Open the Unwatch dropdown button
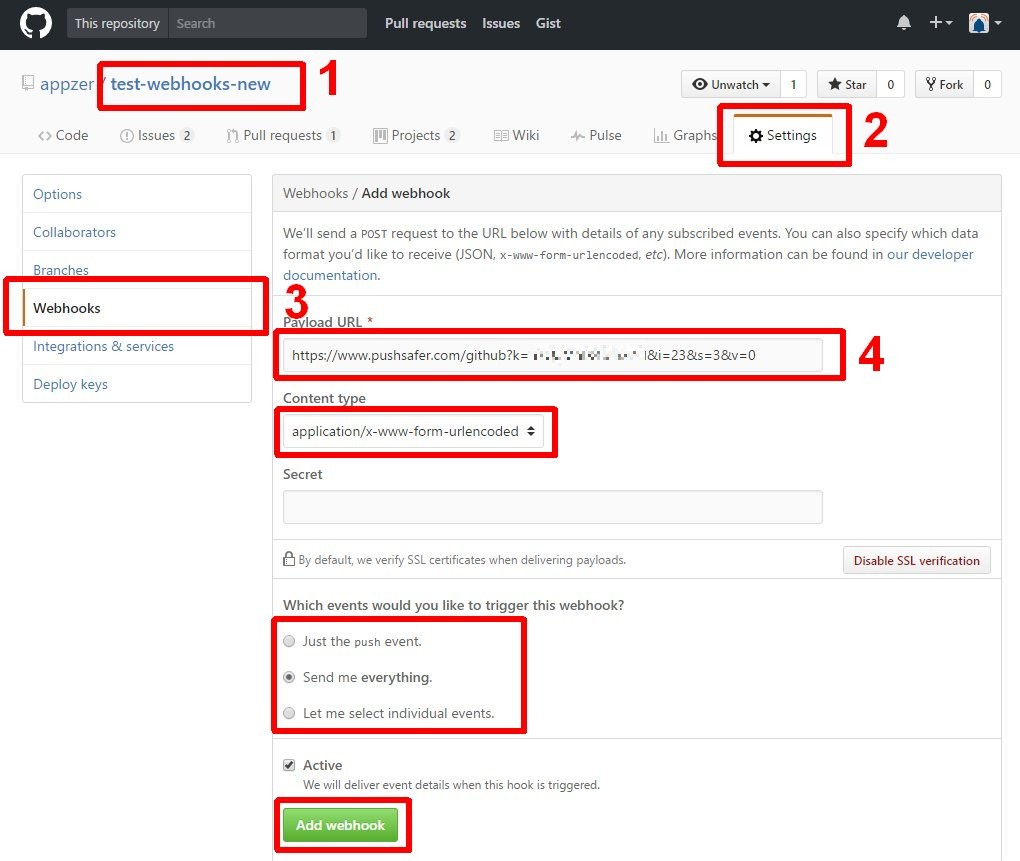1020x861 pixels. (731, 85)
